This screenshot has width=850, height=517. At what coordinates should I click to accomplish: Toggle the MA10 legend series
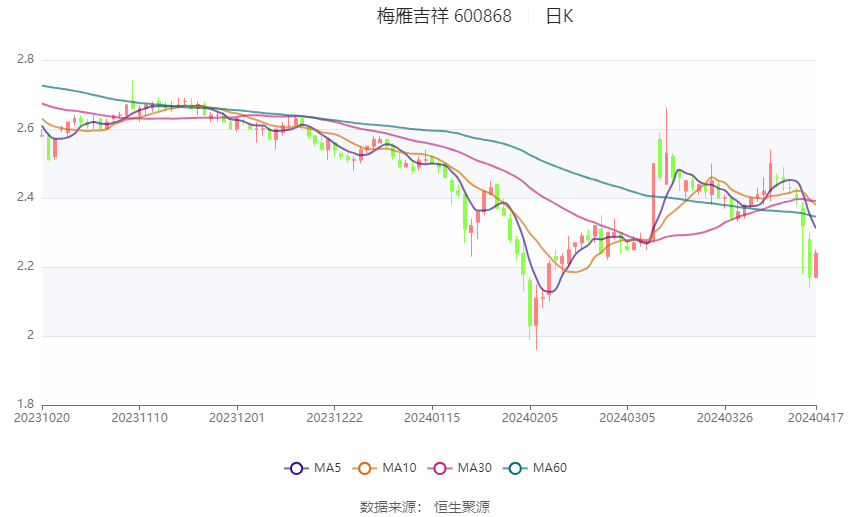(x=385, y=468)
